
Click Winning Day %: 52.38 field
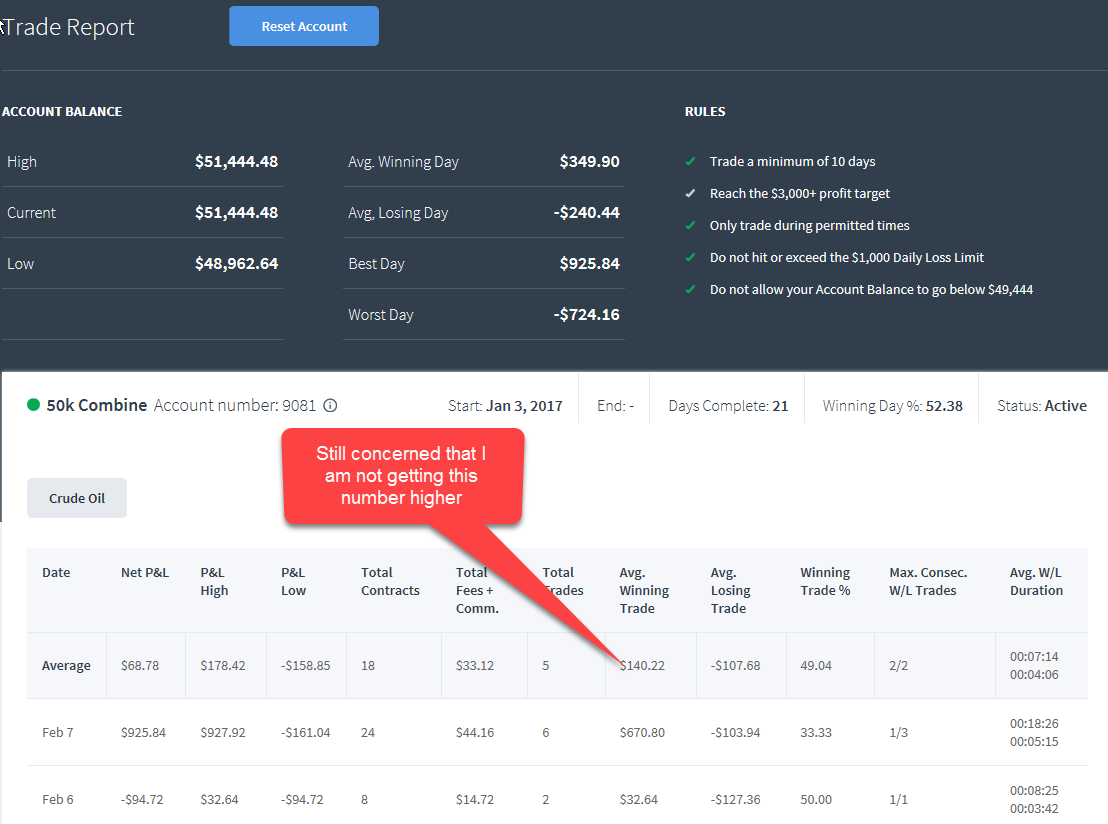pos(892,406)
